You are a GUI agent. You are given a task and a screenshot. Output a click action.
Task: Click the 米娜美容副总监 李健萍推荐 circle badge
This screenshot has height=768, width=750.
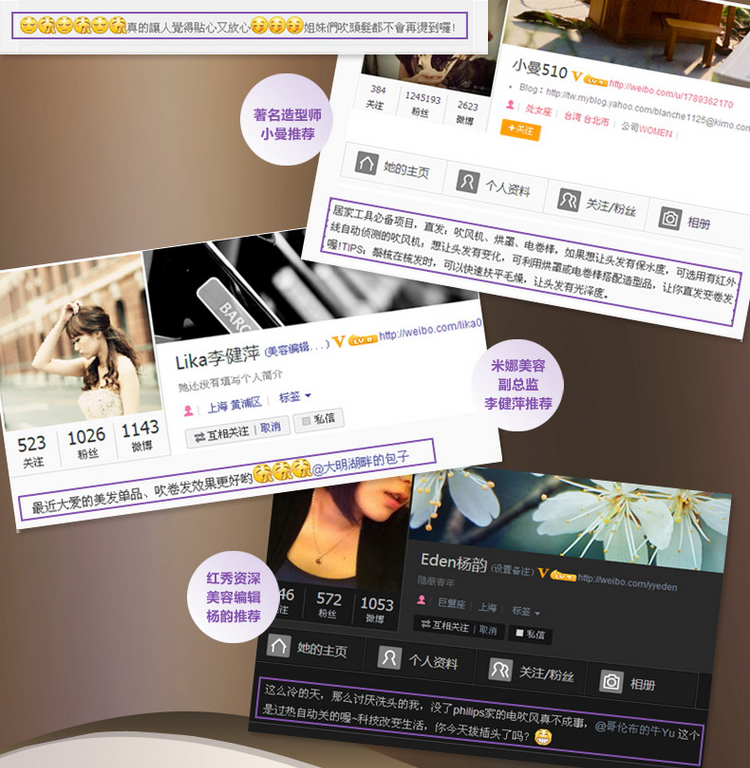pyautogui.click(x=518, y=385)
